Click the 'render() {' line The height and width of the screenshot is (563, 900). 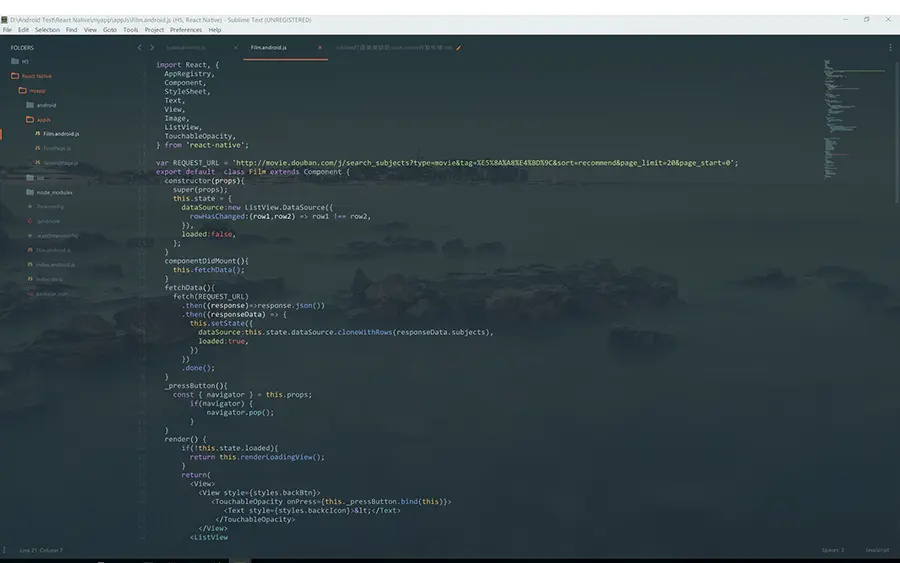coord(185,439)
